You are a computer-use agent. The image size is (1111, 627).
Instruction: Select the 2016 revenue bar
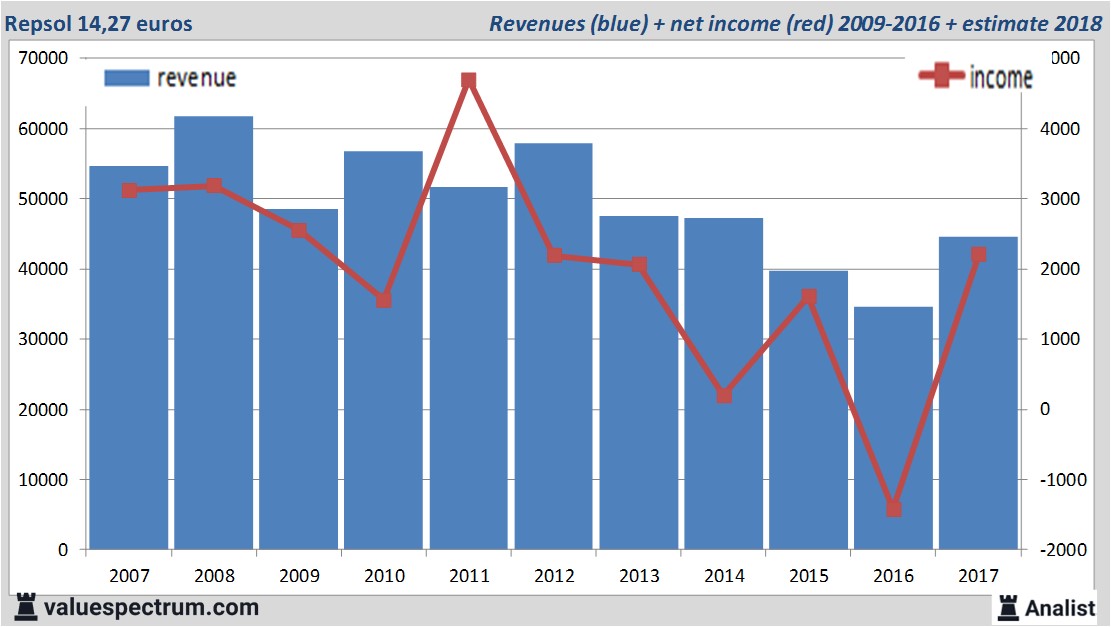[893, 428]
